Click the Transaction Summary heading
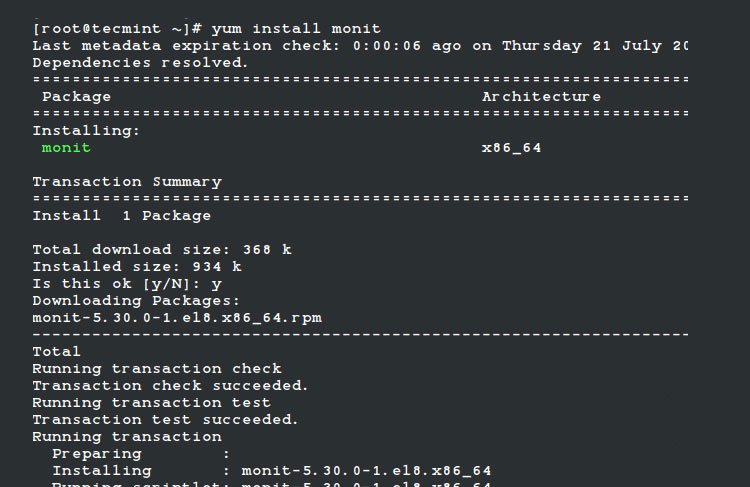 (127, 182)
